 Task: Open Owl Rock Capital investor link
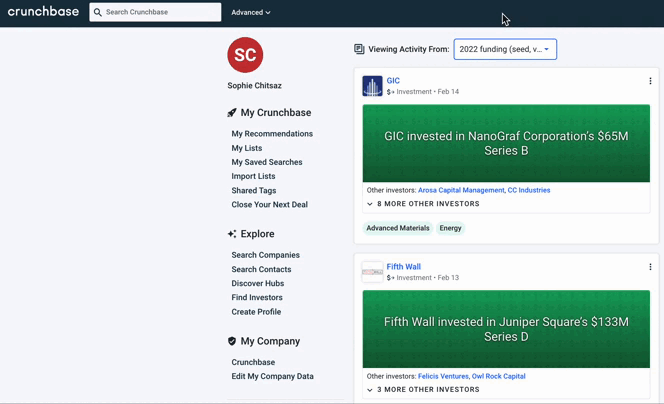[498, 376]
